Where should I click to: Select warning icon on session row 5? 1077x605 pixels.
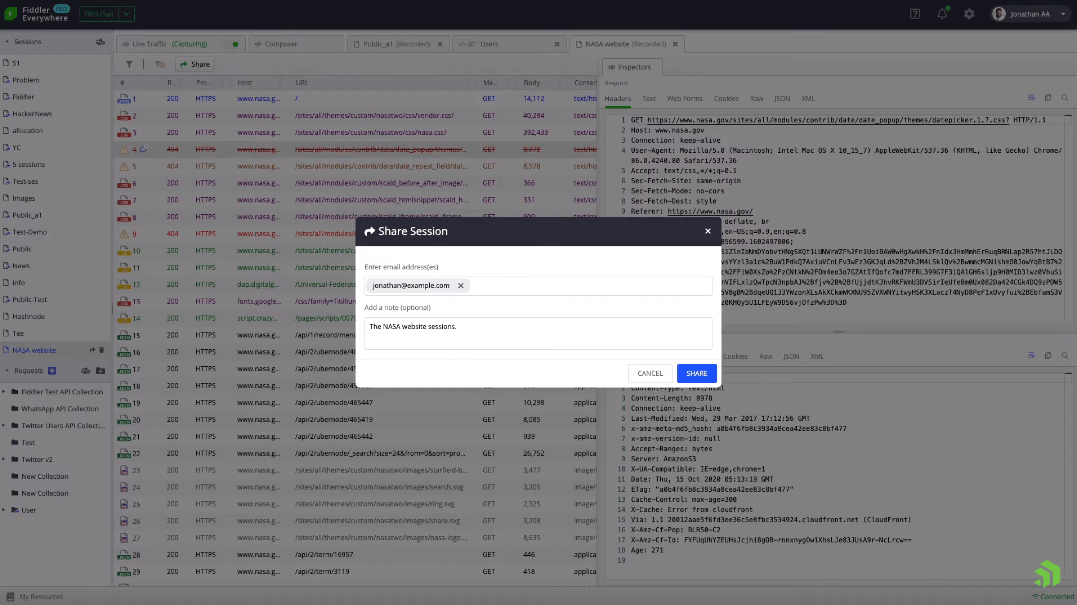point(124,166)
